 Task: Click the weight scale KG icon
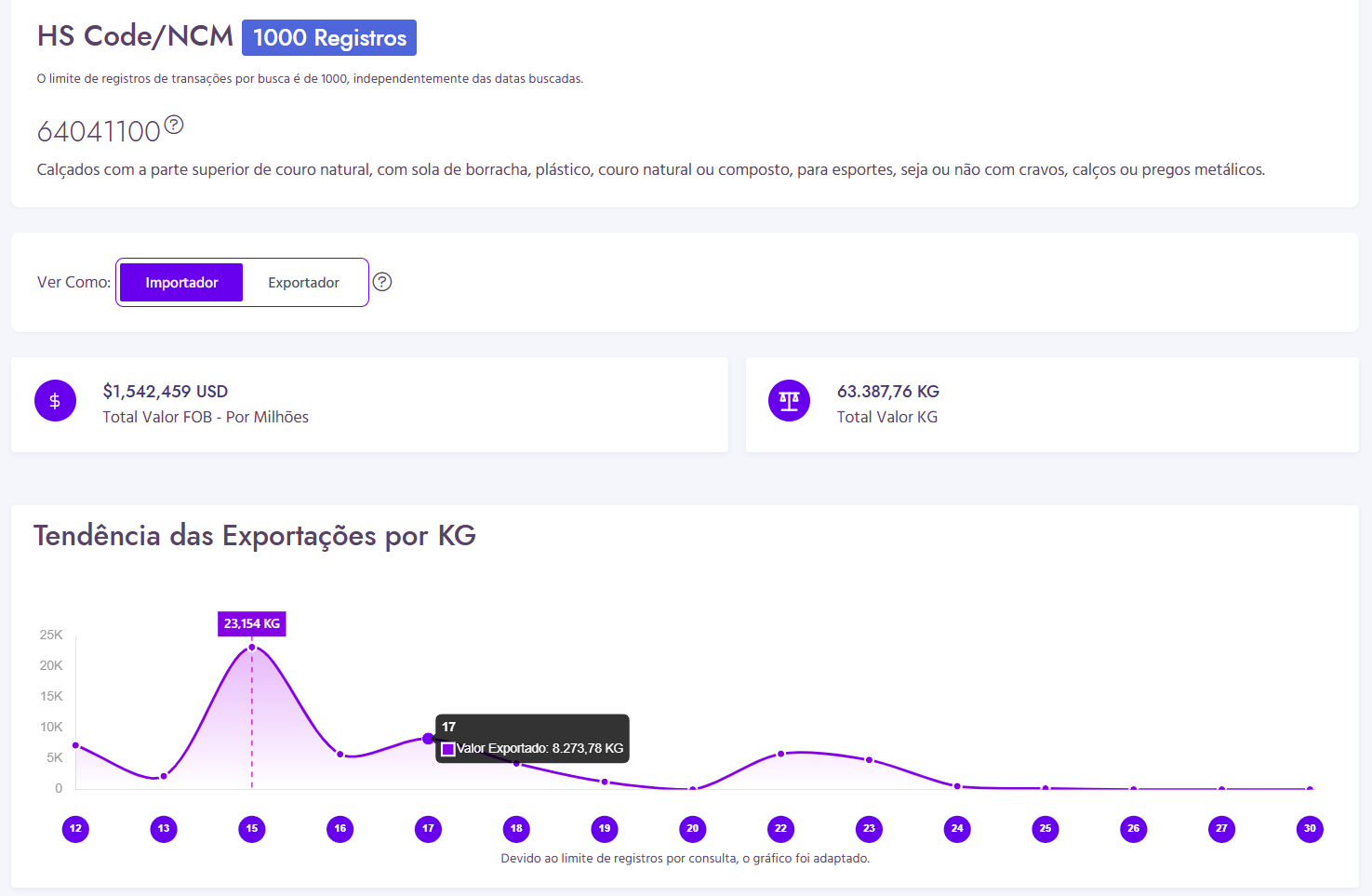[789, 401]
